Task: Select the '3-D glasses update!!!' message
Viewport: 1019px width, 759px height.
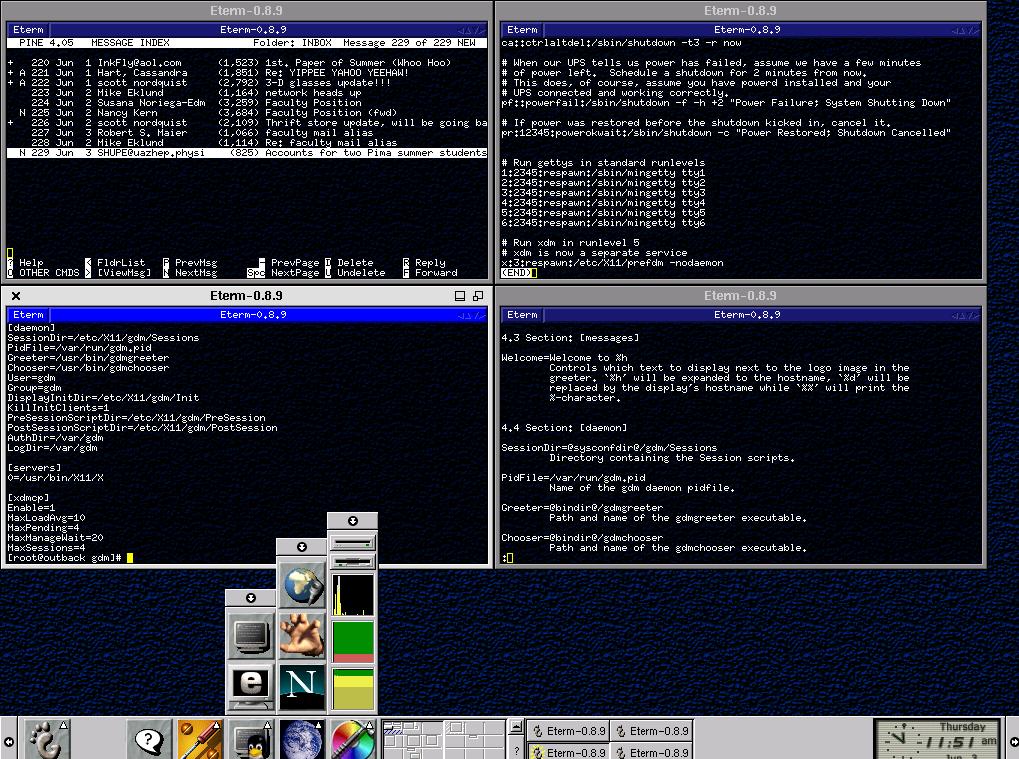Action: pyautogui.click(x=247, y=83)
